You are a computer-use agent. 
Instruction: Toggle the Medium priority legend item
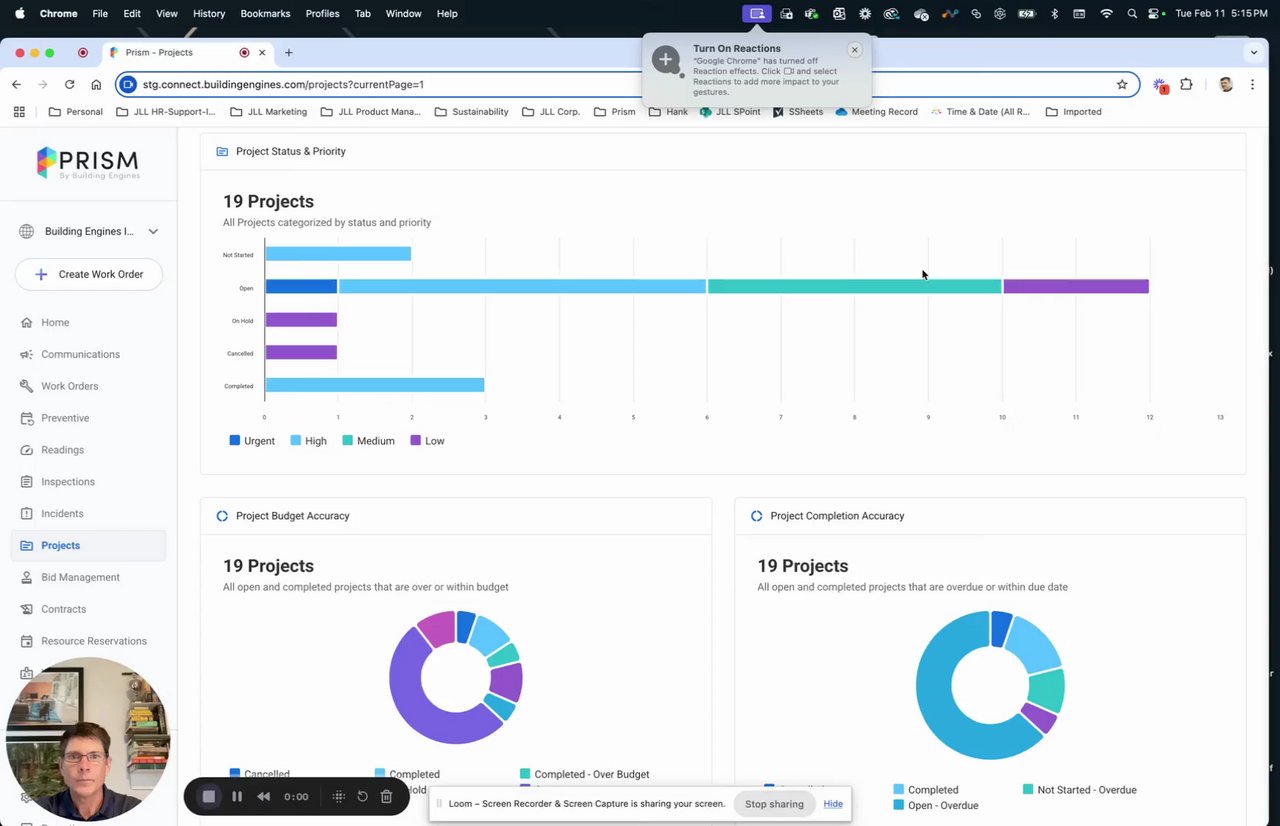tap(368, 441)
